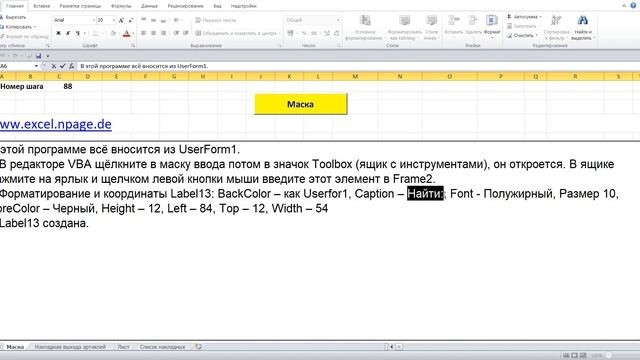Viewport: 640px width, 360px height.
Task: Increase font size with the larger A icon
Action: [x=121, y=20]
